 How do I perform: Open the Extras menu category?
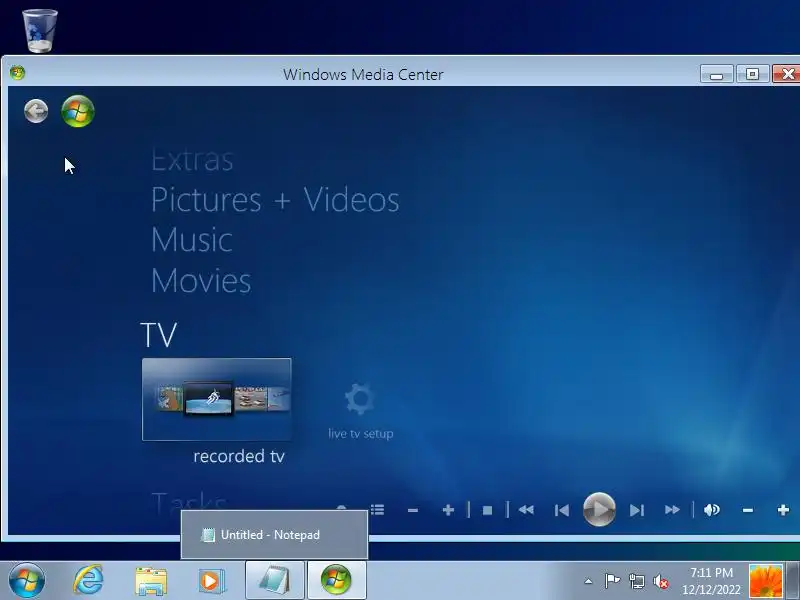click(x=192, y=160)
